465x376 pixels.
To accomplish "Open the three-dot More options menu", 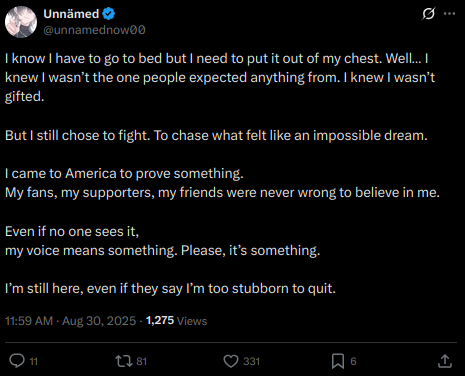I will (449, 14).
